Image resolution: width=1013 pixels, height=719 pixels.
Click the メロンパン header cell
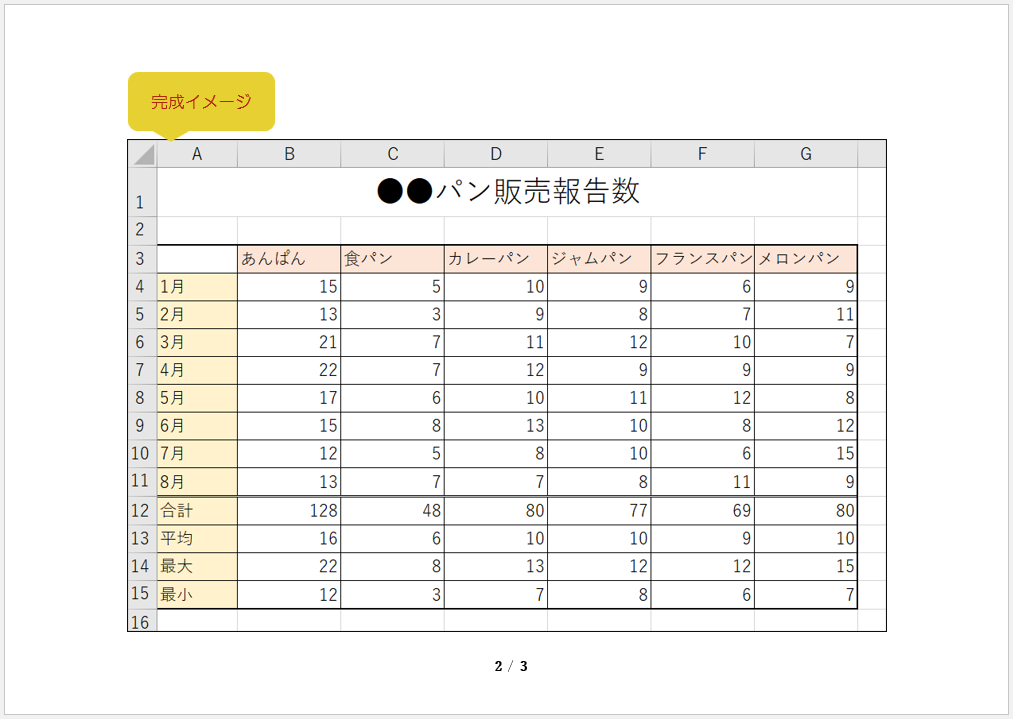point(806,259)
